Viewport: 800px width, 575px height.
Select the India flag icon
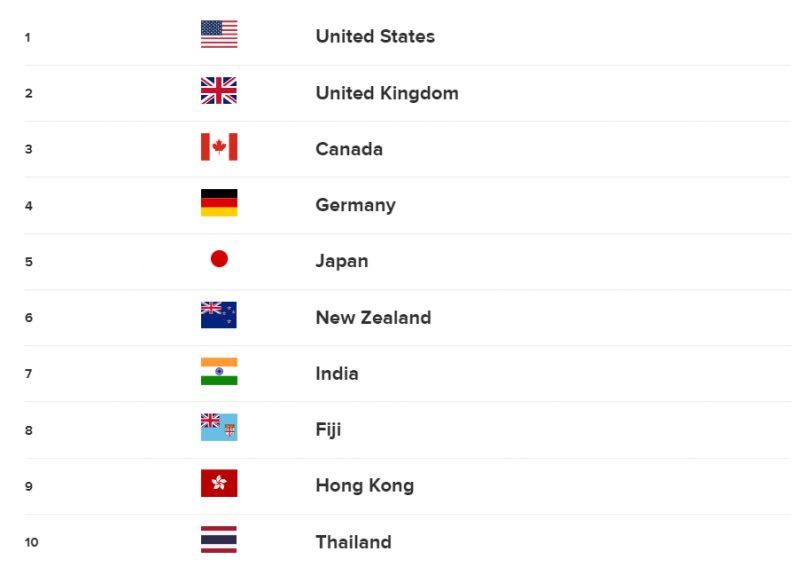coord(219,371)
